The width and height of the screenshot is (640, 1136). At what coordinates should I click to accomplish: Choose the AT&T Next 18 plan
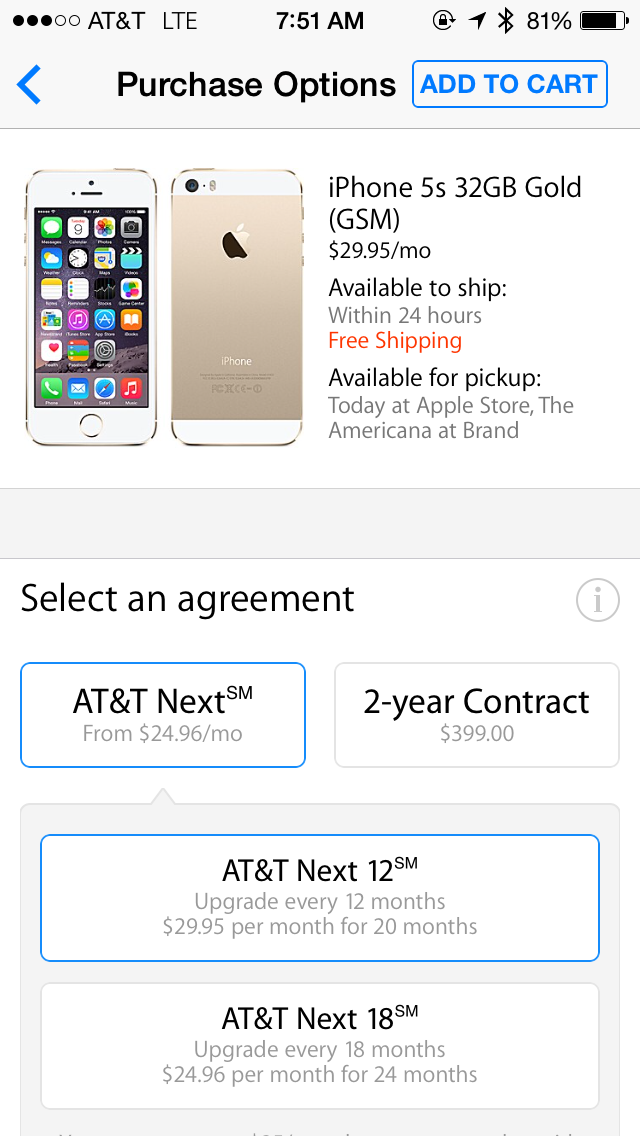click(320, 1045)
